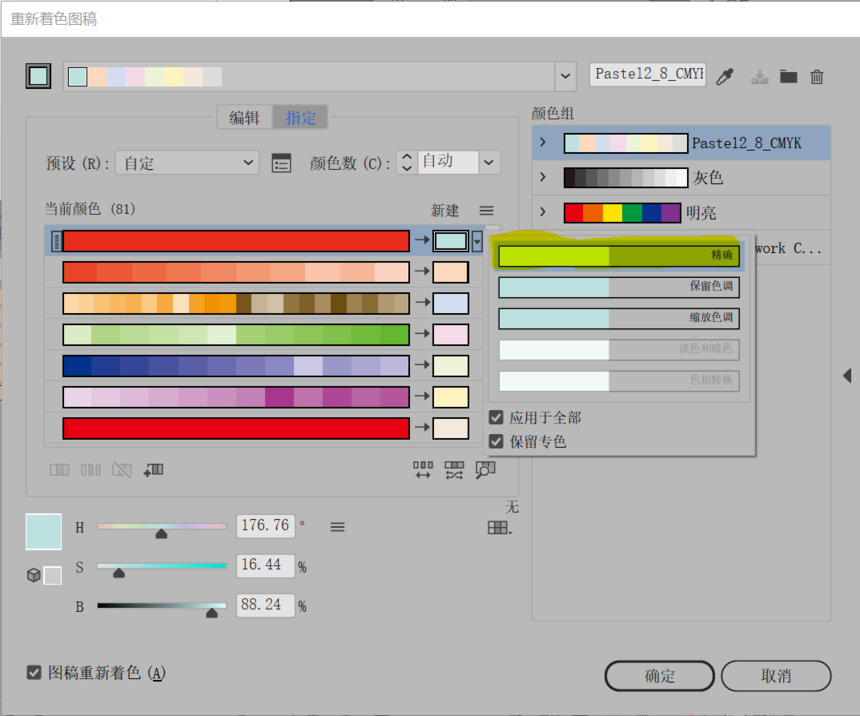Image resolution: width=860 pixels, height=716 pixels.
Task: Click the blue gradient current color row
Action: 236,366
